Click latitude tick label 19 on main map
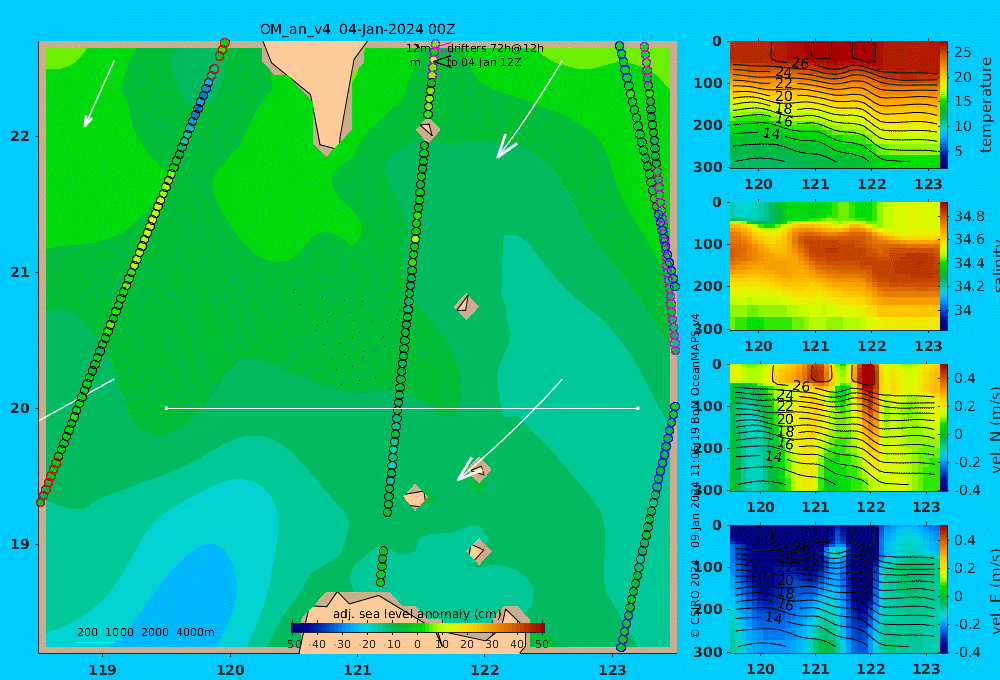 20,544
